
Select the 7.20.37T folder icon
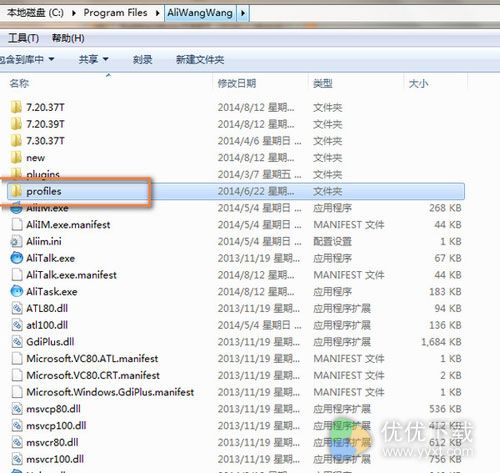pos(16,107)
